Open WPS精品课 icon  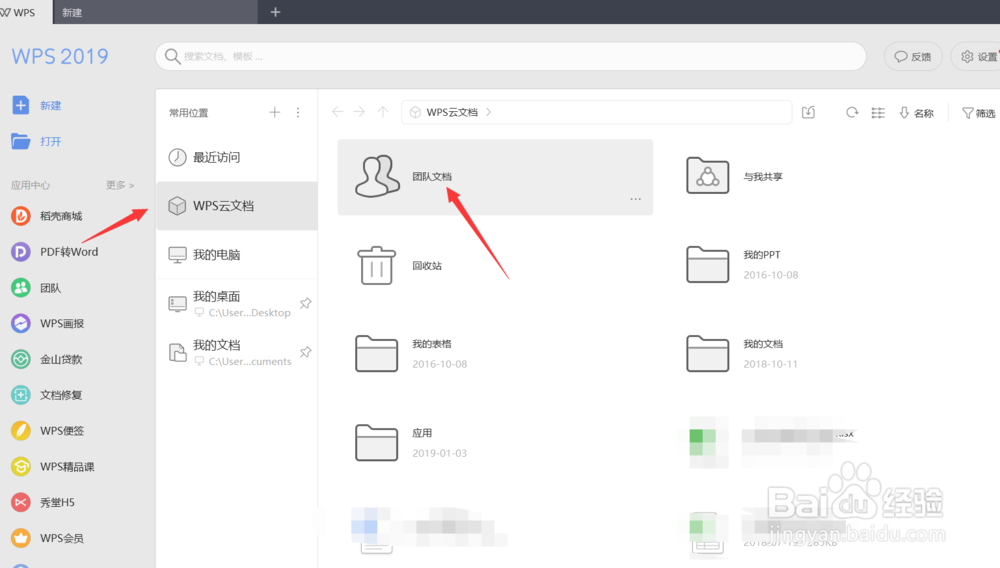pos(20,466)
